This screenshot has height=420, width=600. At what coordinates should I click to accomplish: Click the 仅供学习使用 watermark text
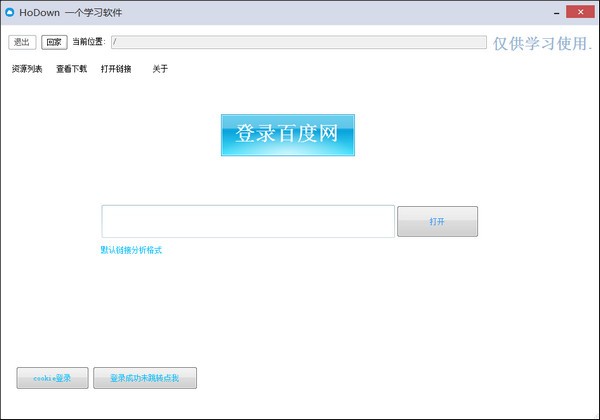(x=543, y=43)
